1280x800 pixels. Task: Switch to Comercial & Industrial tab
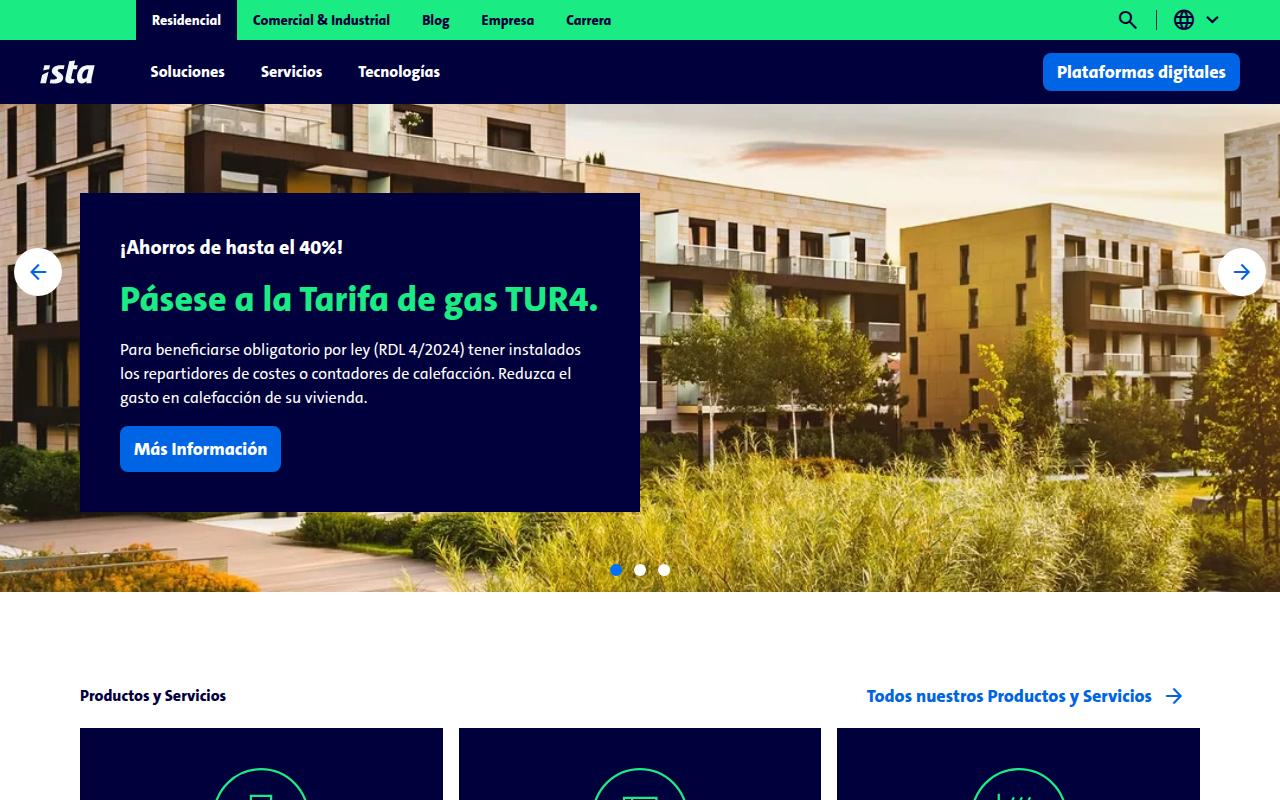[x=321, y=20]
